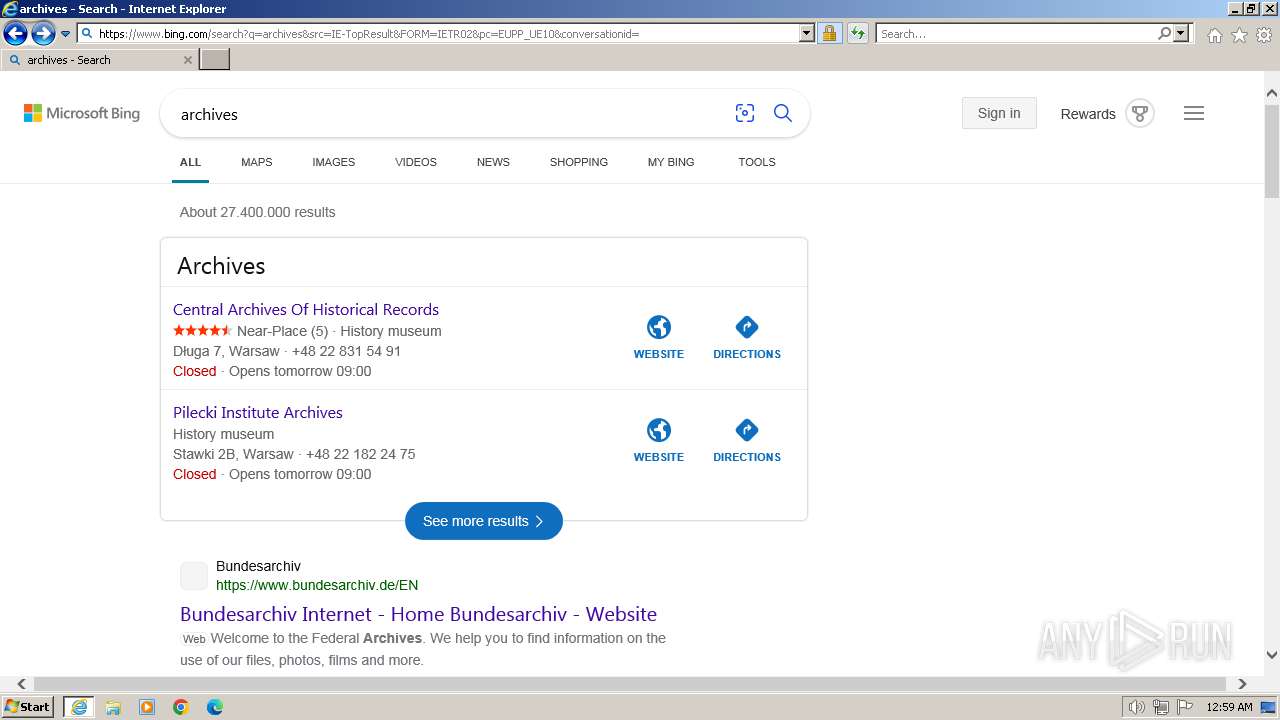Get DIRECTIONS to Pilecki Institute Archives
The width and height of the screenshot is (1280, 720).
click(x=747, y=440)
